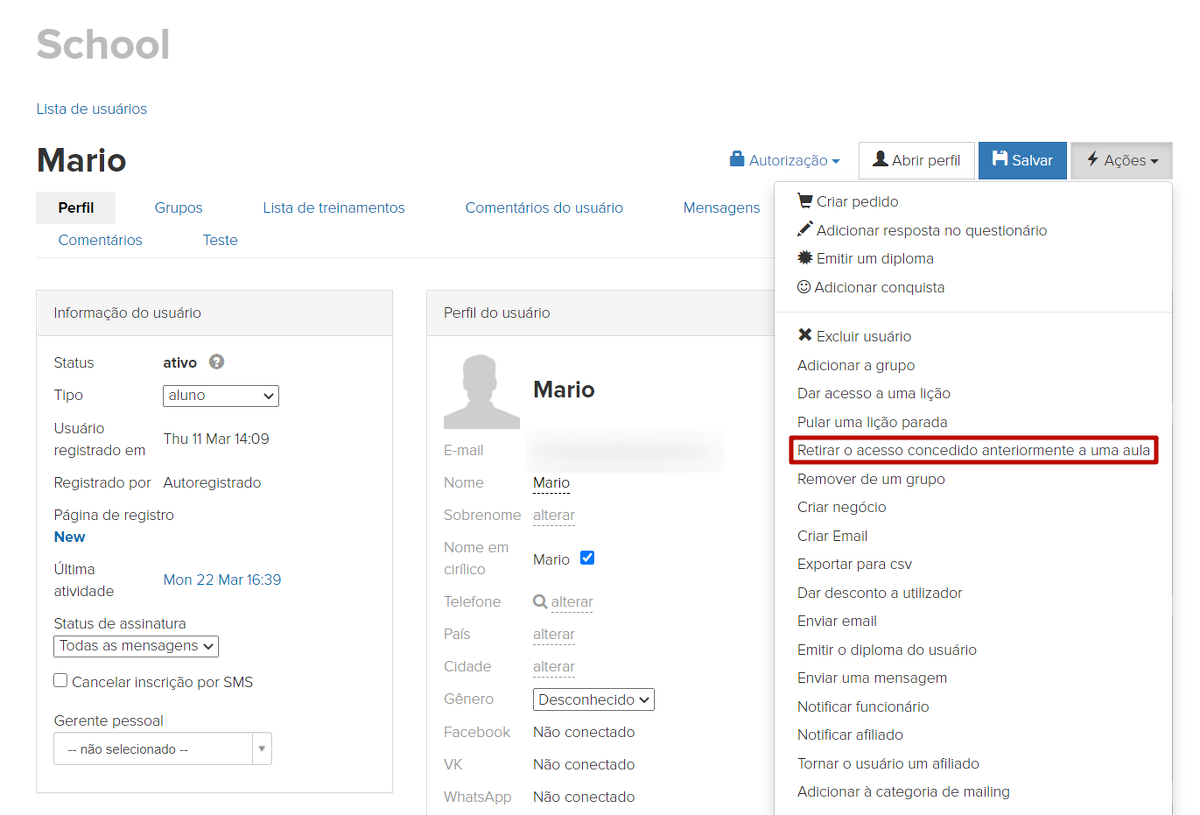Click the pencil icon for questionnaire response

tap(805, 229)
